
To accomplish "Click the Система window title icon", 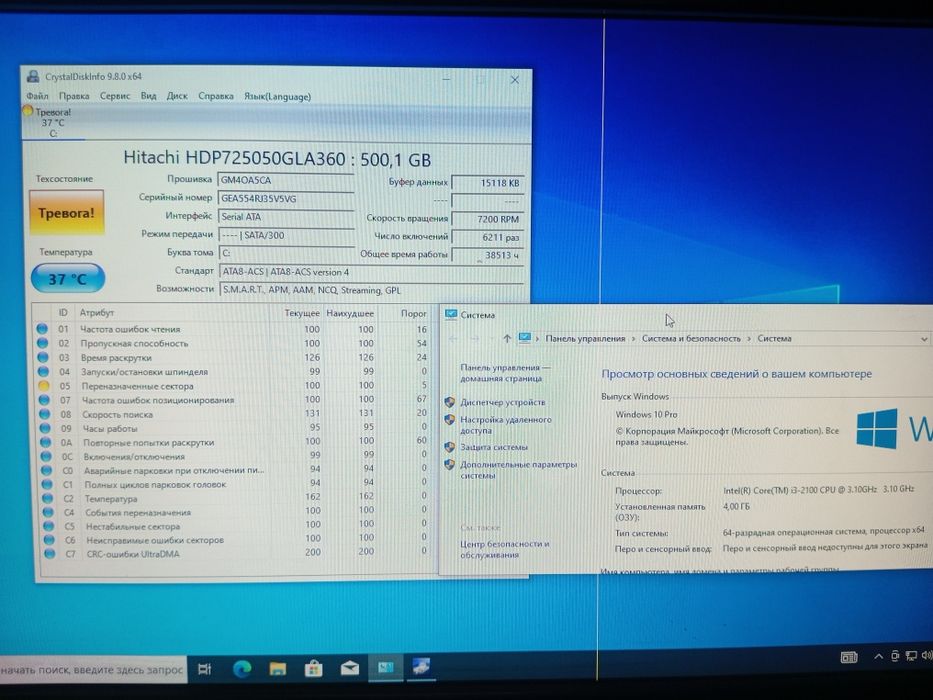I will click(x=451, y=314).
